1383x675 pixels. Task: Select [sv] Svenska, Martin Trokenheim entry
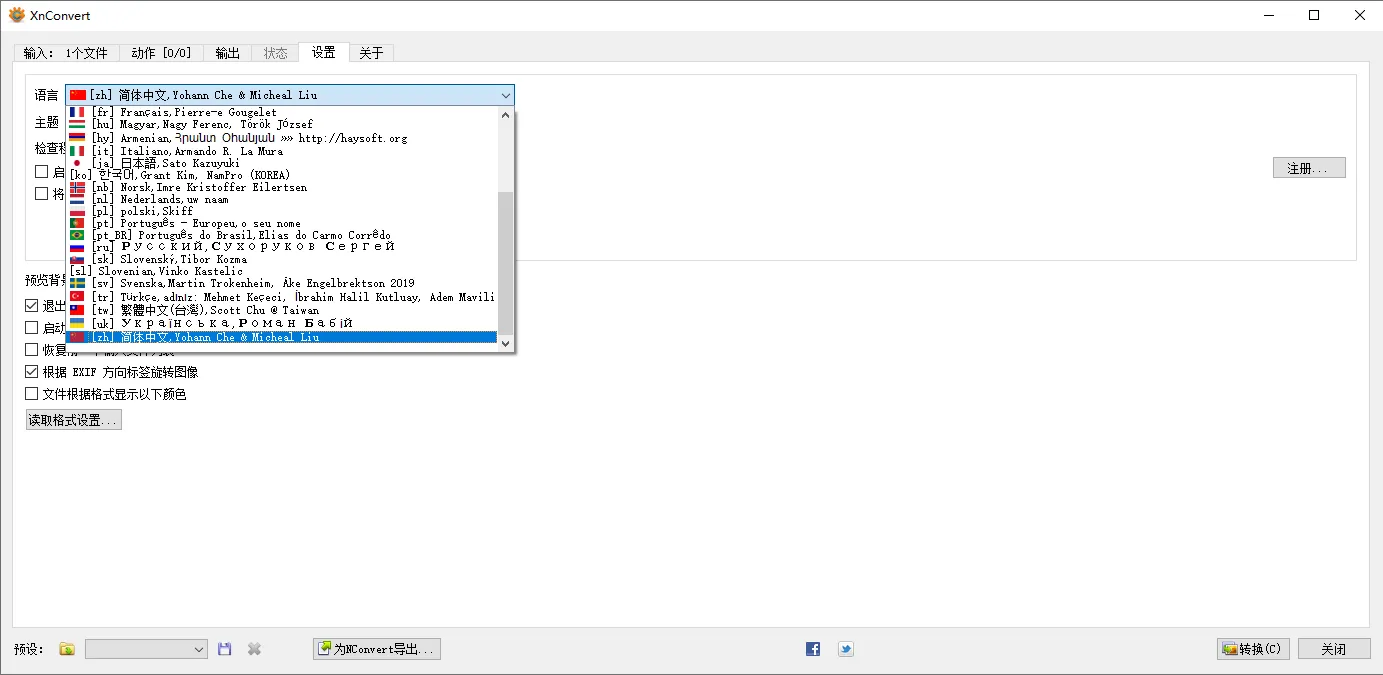click(x=282, y=283)
